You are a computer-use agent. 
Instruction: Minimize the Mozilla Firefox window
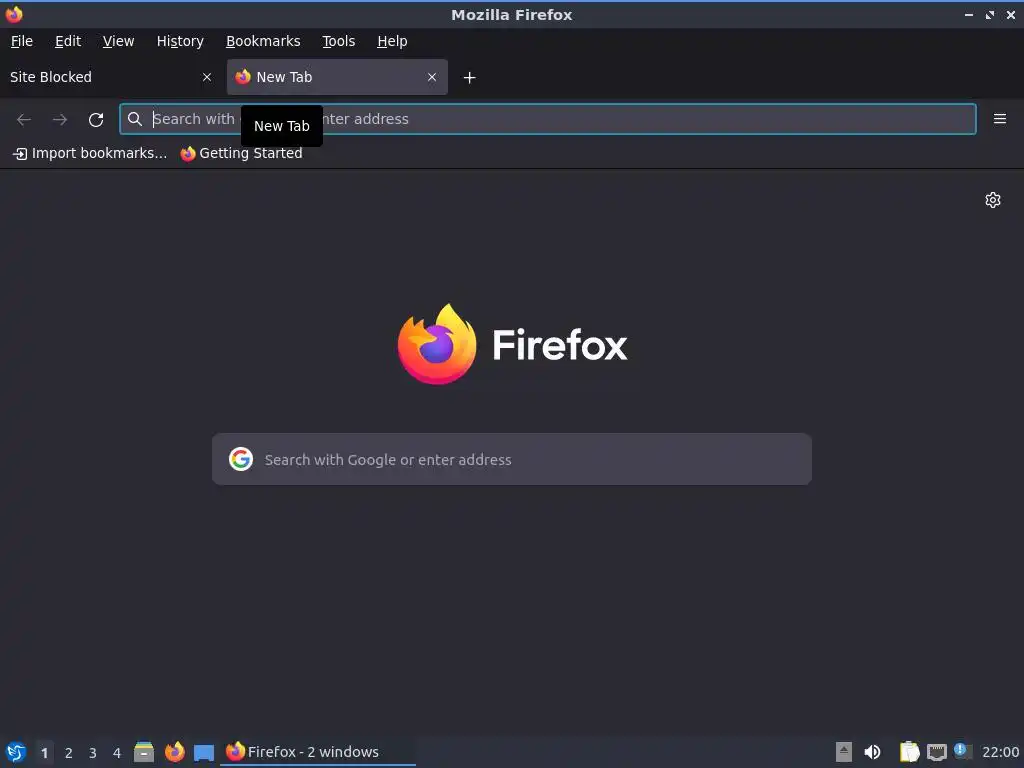tap(968, 15)
